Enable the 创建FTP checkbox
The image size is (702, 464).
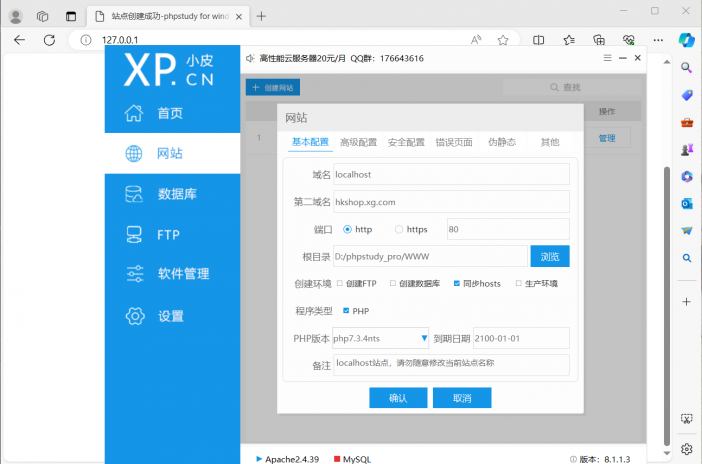tap(340, 283)
